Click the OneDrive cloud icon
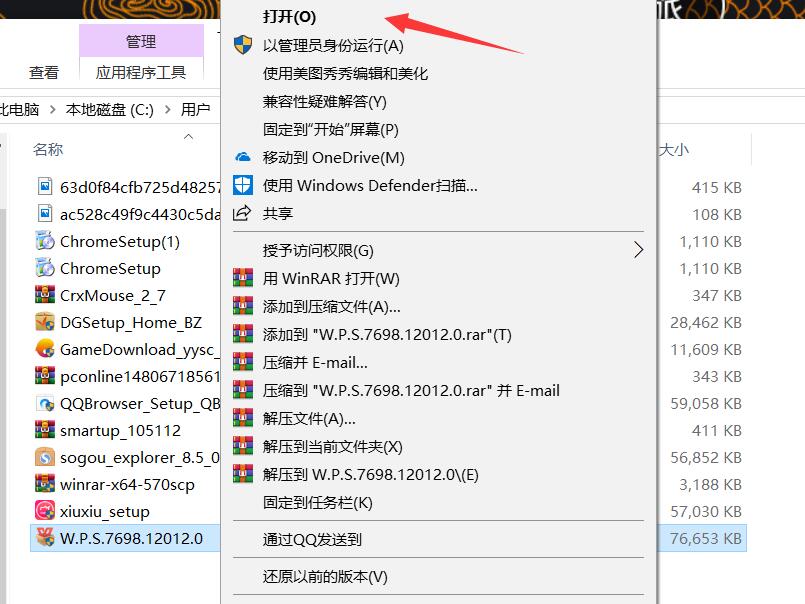The image size is (805, 604). (x=243, y=157)
